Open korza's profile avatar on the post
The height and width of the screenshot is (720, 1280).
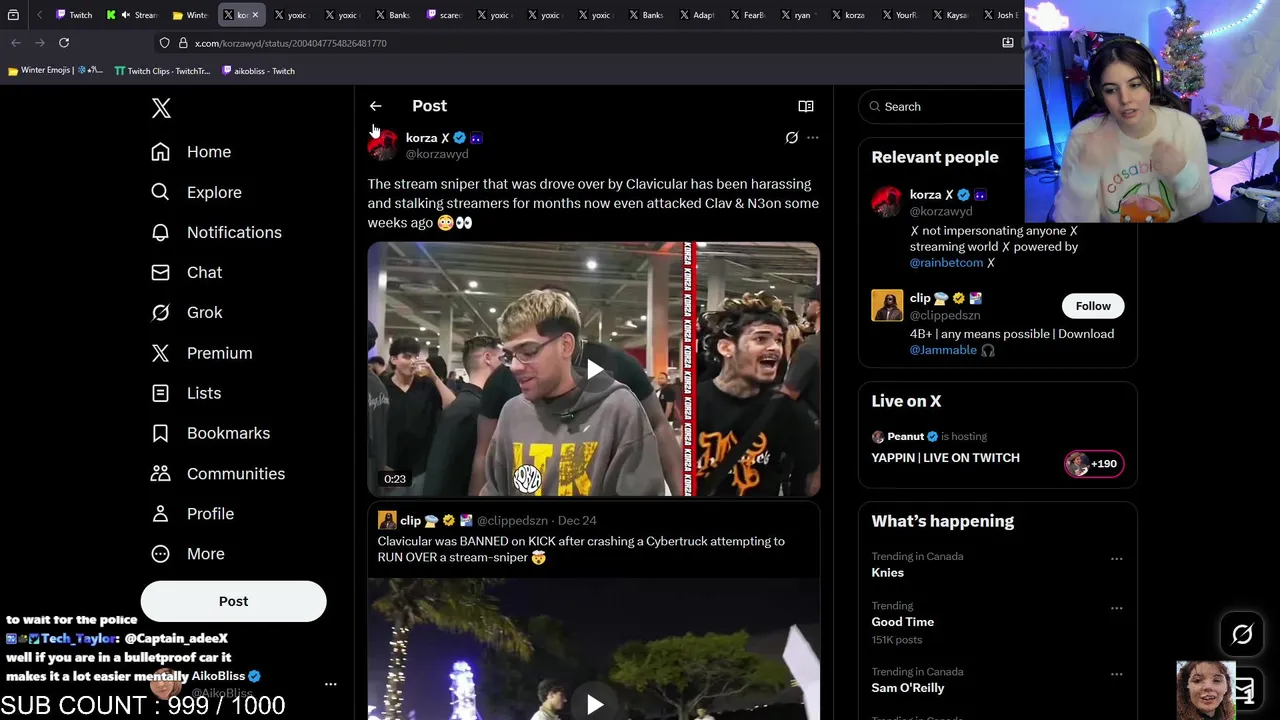pos(383,145)
